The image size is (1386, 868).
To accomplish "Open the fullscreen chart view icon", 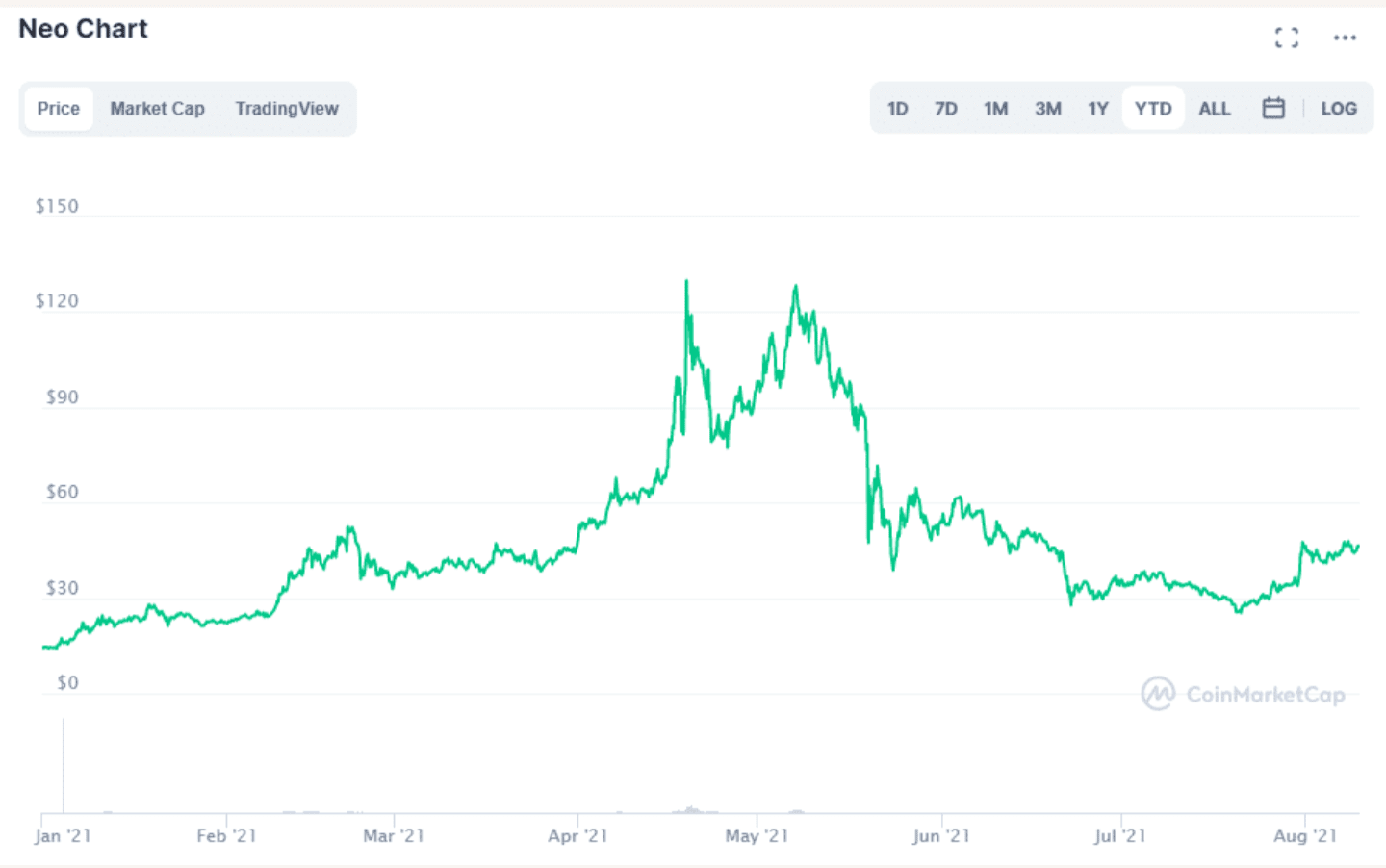I will coord(1286,38).
